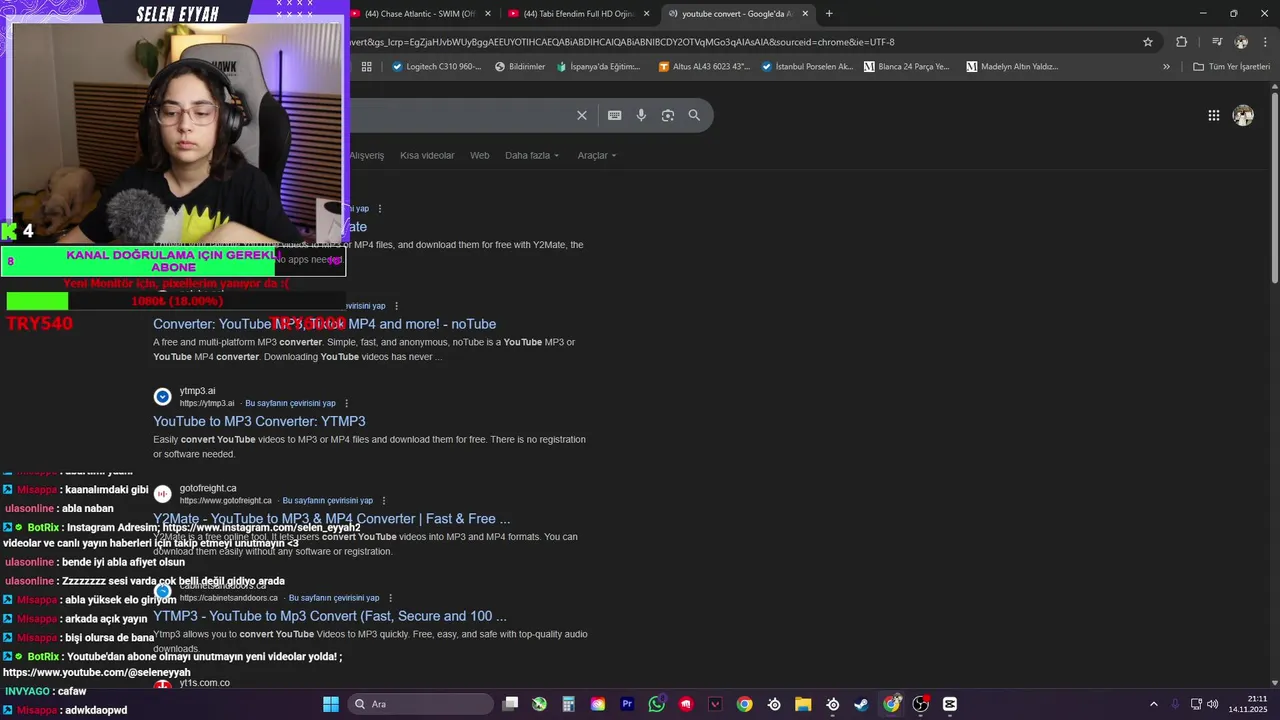The width and height of the screenshot is (1280, 720).
Task: Open Tüm Yer İşaretleri bookmarks folder
Action: click(x=1231, y=67)
